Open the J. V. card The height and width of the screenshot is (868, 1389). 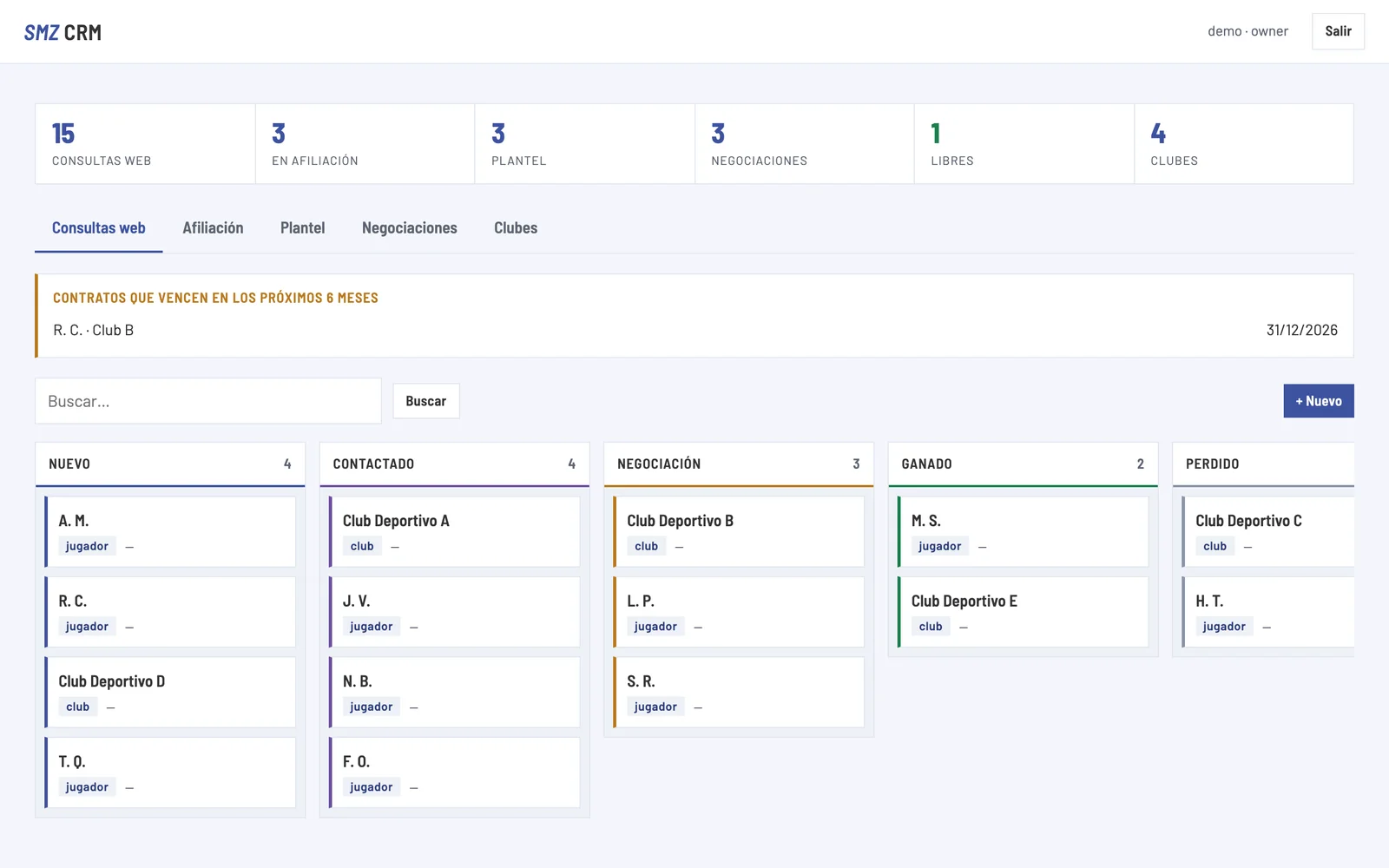[454, 612]
